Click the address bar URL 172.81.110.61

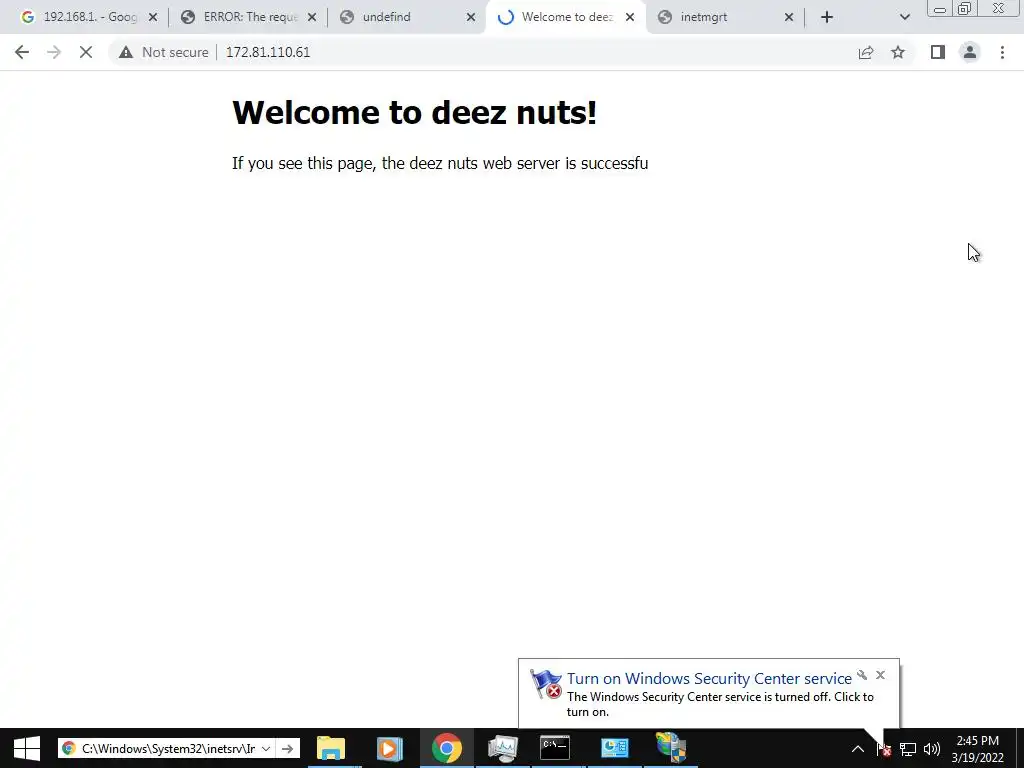268,52
